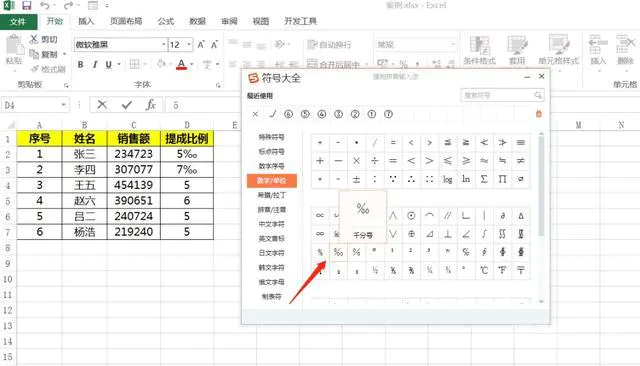640x366 pixels.
Task: Select cell with 张三
Action: [84, 154]
